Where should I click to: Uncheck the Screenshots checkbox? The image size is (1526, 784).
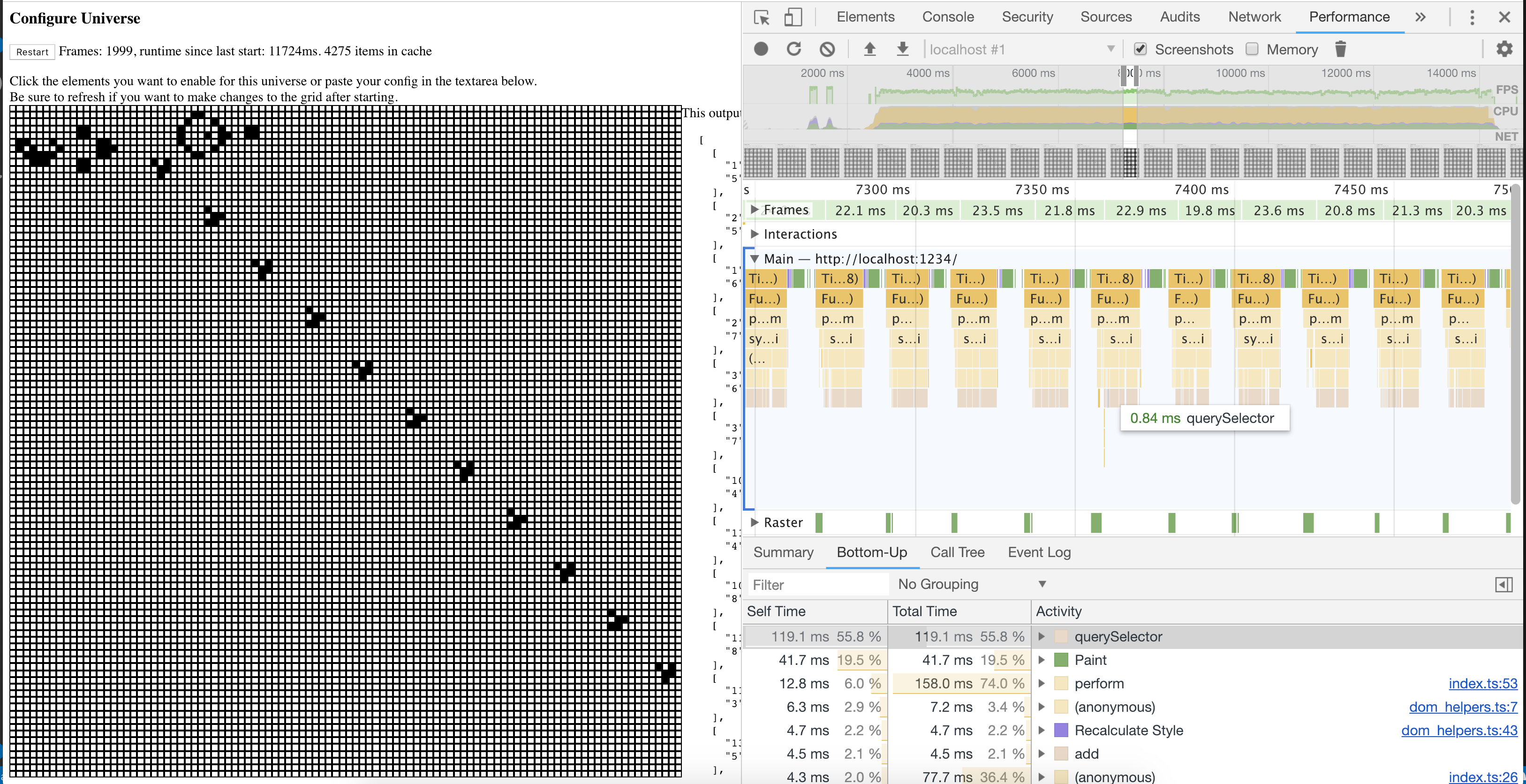pyautogui.click(x=1140, y=49)
